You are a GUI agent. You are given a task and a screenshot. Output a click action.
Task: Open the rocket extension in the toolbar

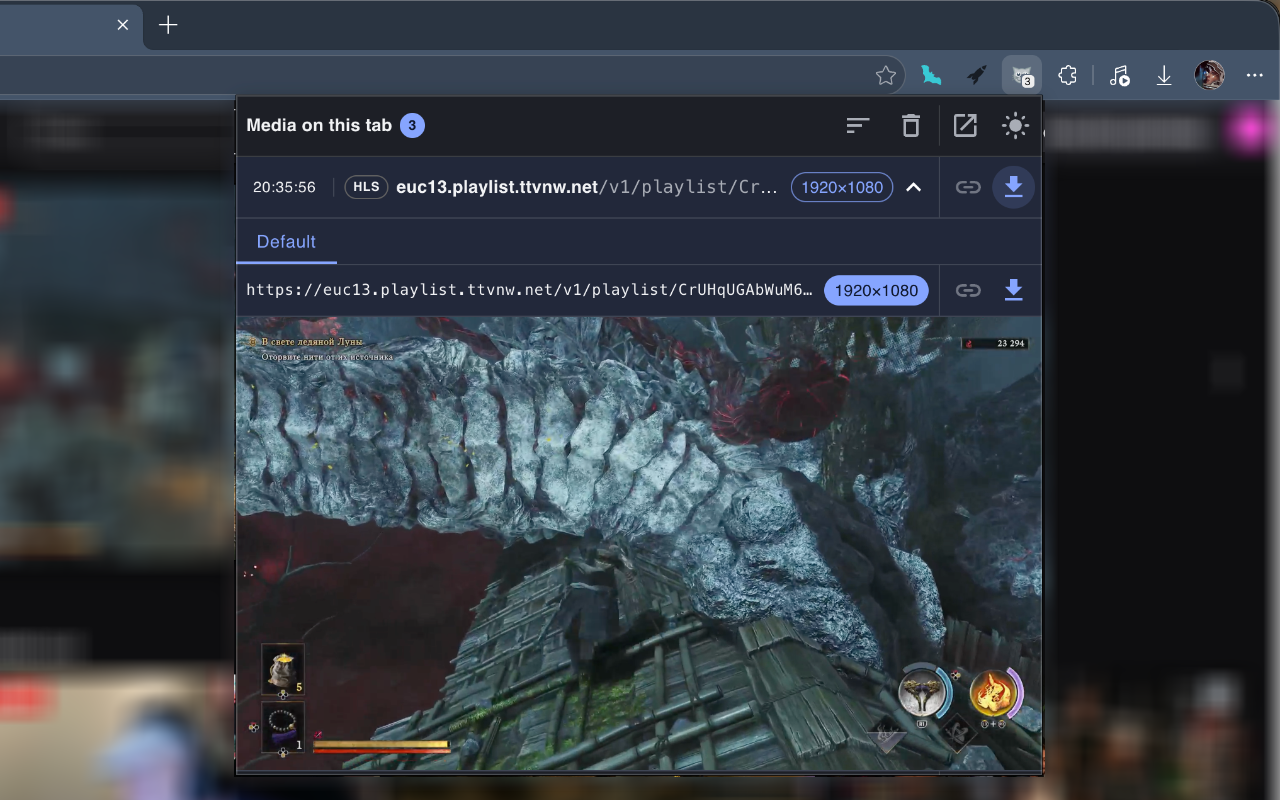(977, 76)
